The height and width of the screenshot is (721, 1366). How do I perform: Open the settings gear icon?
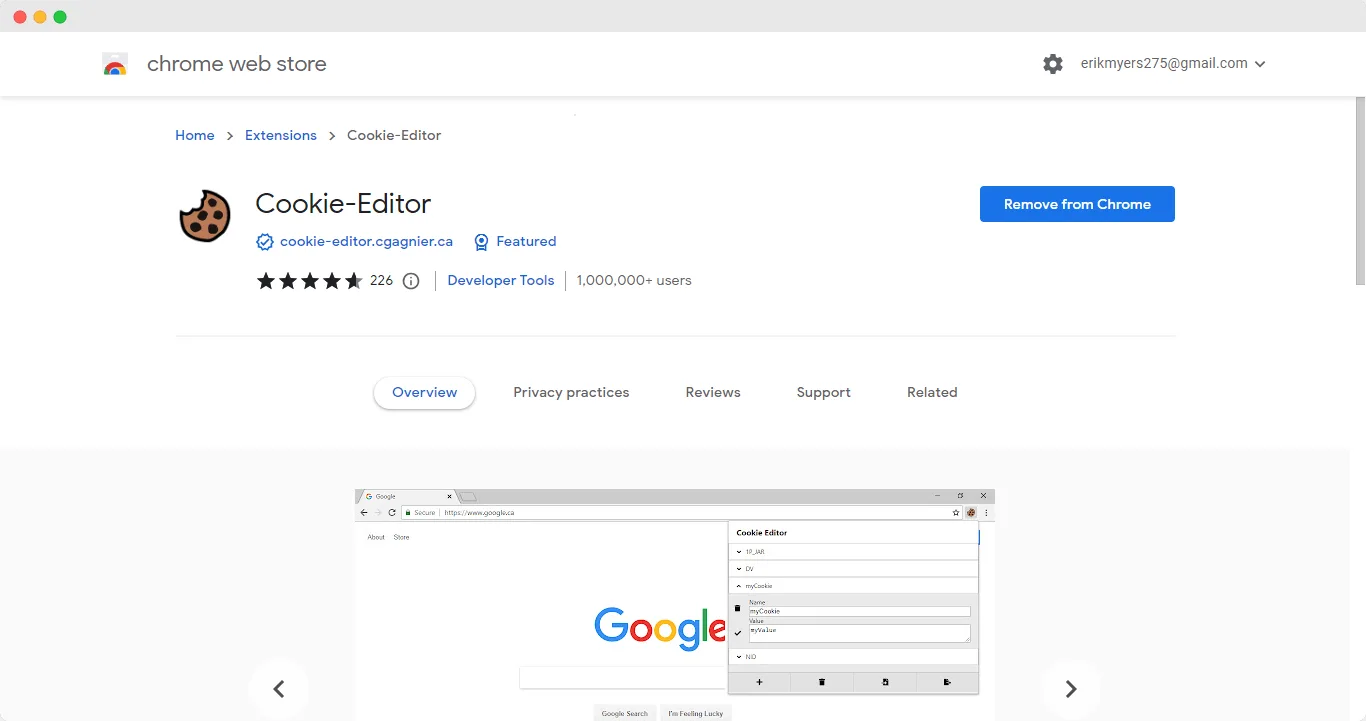[1053, 64]
